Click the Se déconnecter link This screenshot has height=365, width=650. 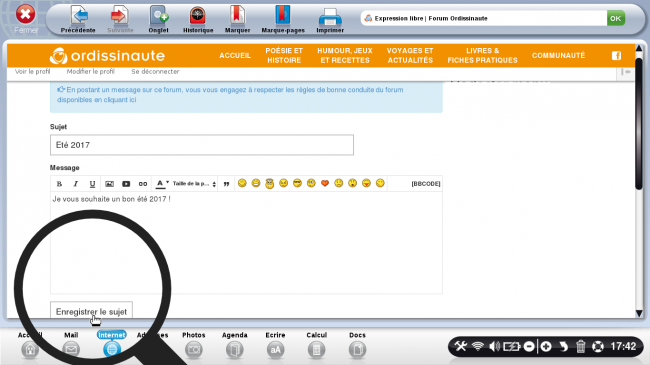155,71
